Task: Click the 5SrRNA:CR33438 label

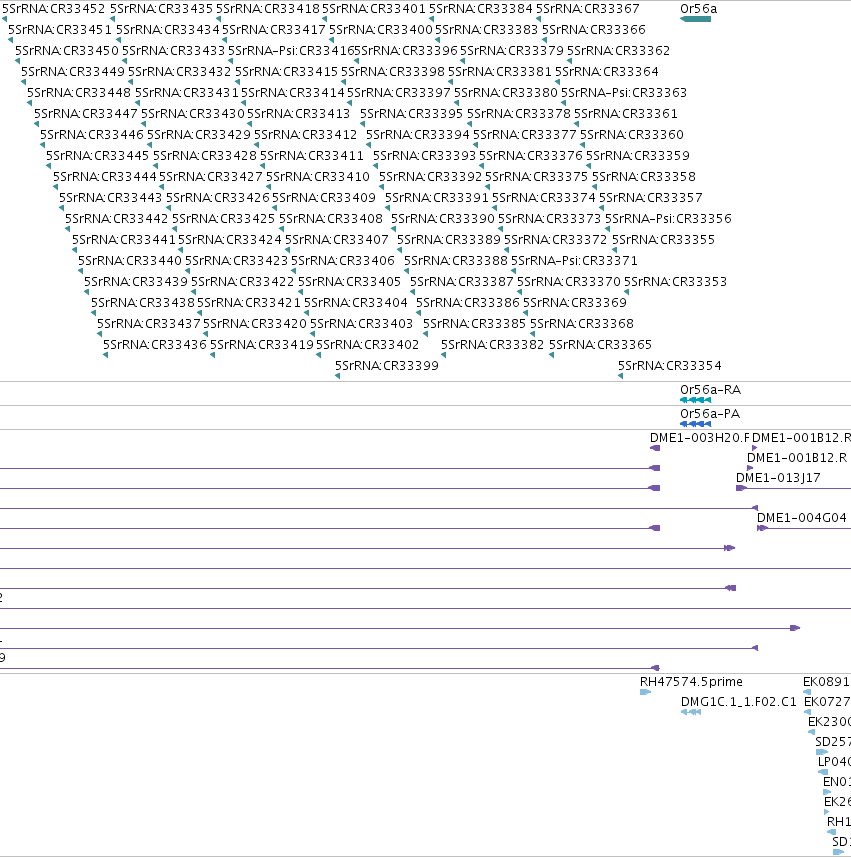Action: click(x=143, y=303)
